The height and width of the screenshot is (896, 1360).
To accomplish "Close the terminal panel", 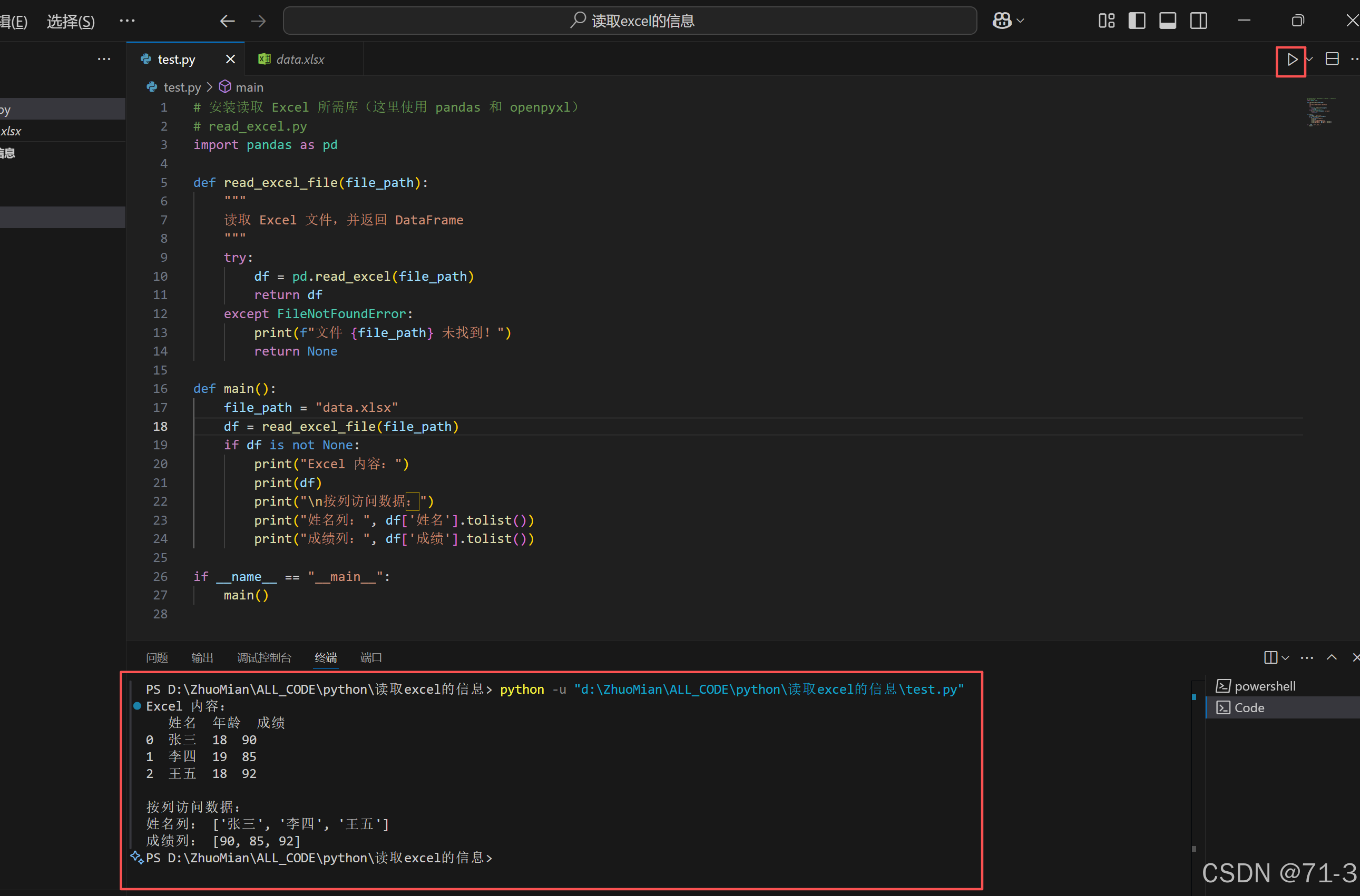I will (x=1356, y=658).
